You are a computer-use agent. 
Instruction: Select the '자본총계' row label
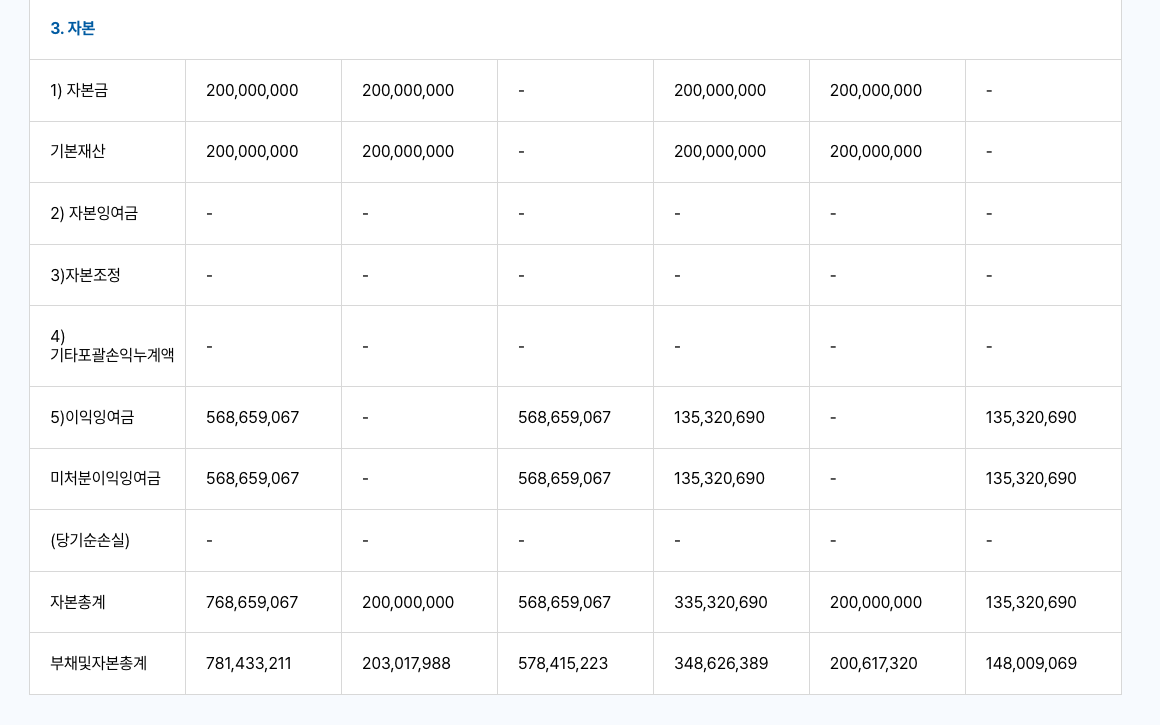tap(78, 603)
